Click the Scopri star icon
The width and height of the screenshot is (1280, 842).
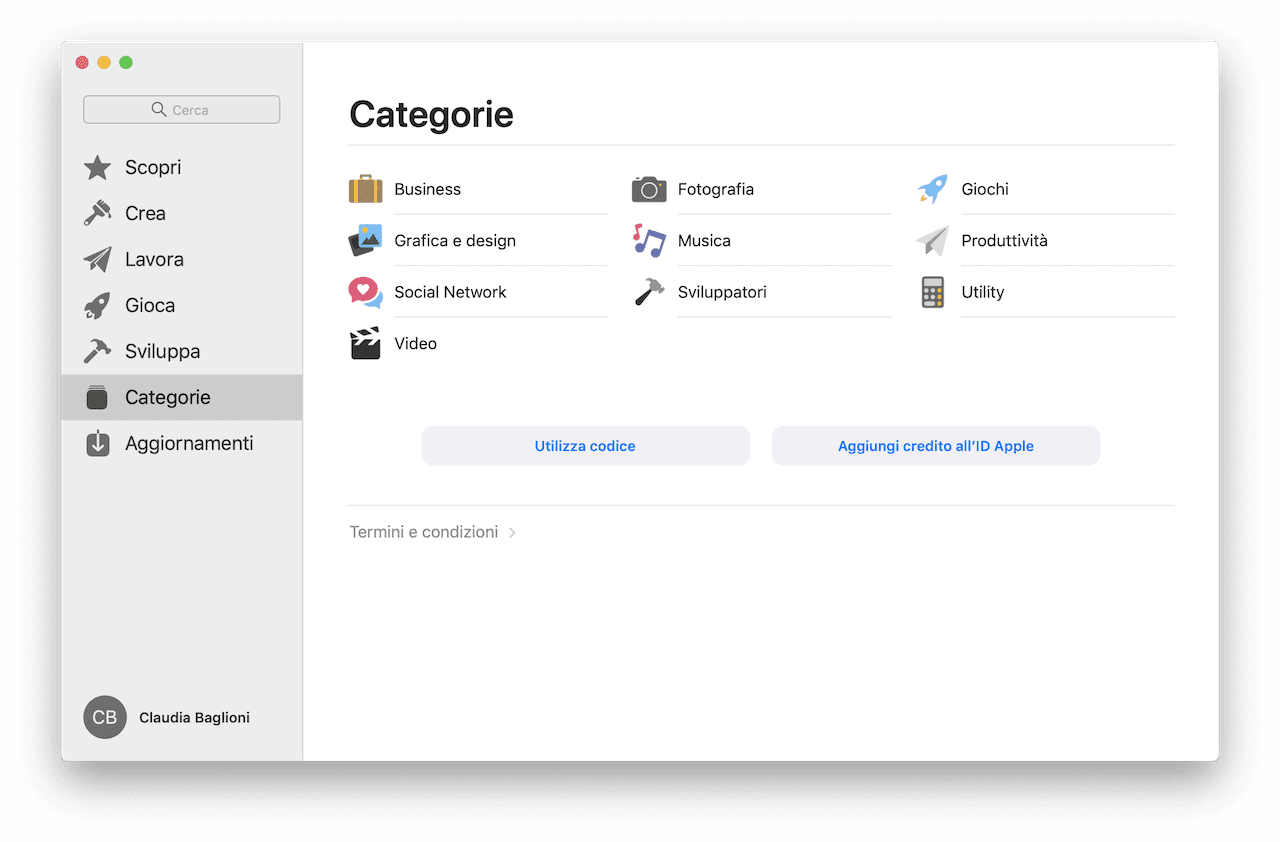pyautogui.click(x=97, y=167)
